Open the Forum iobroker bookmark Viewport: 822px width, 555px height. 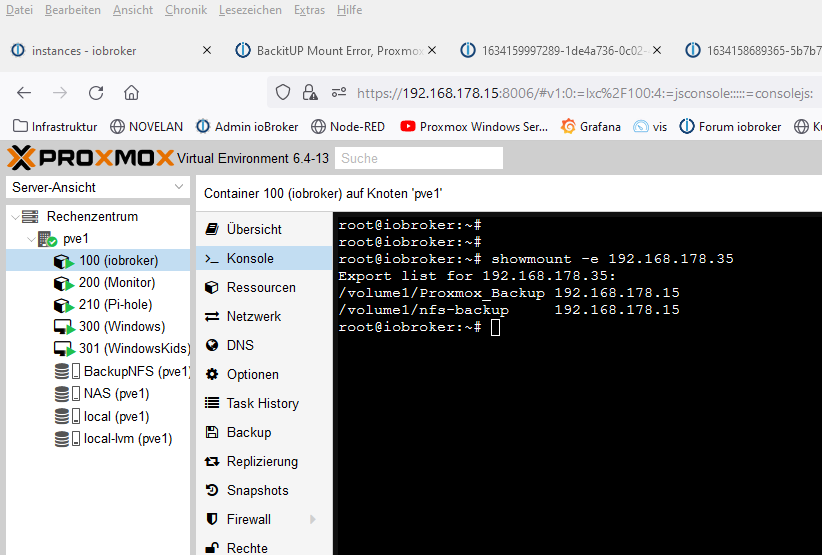tap(730, 127)
